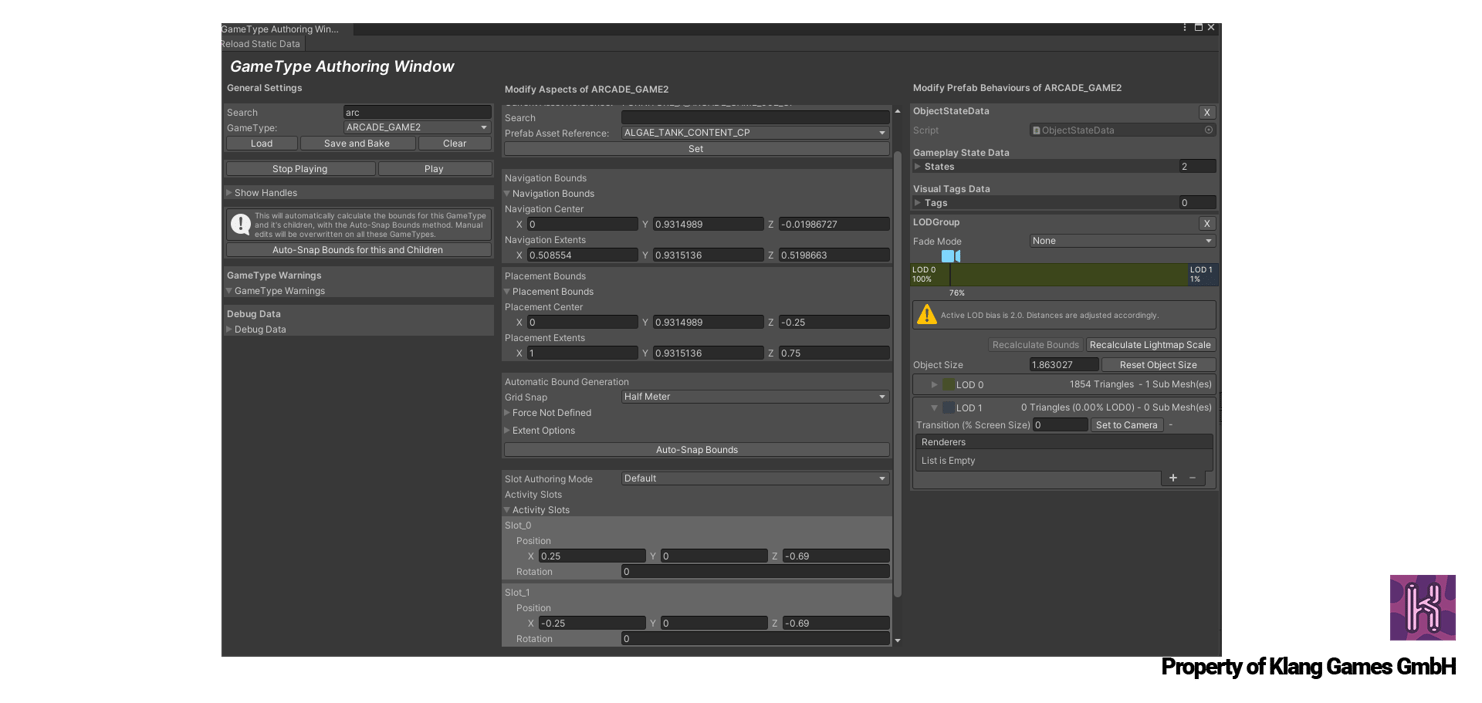Click the LOD camera icon marker
1482x703 pixels.
pos(950,256)
